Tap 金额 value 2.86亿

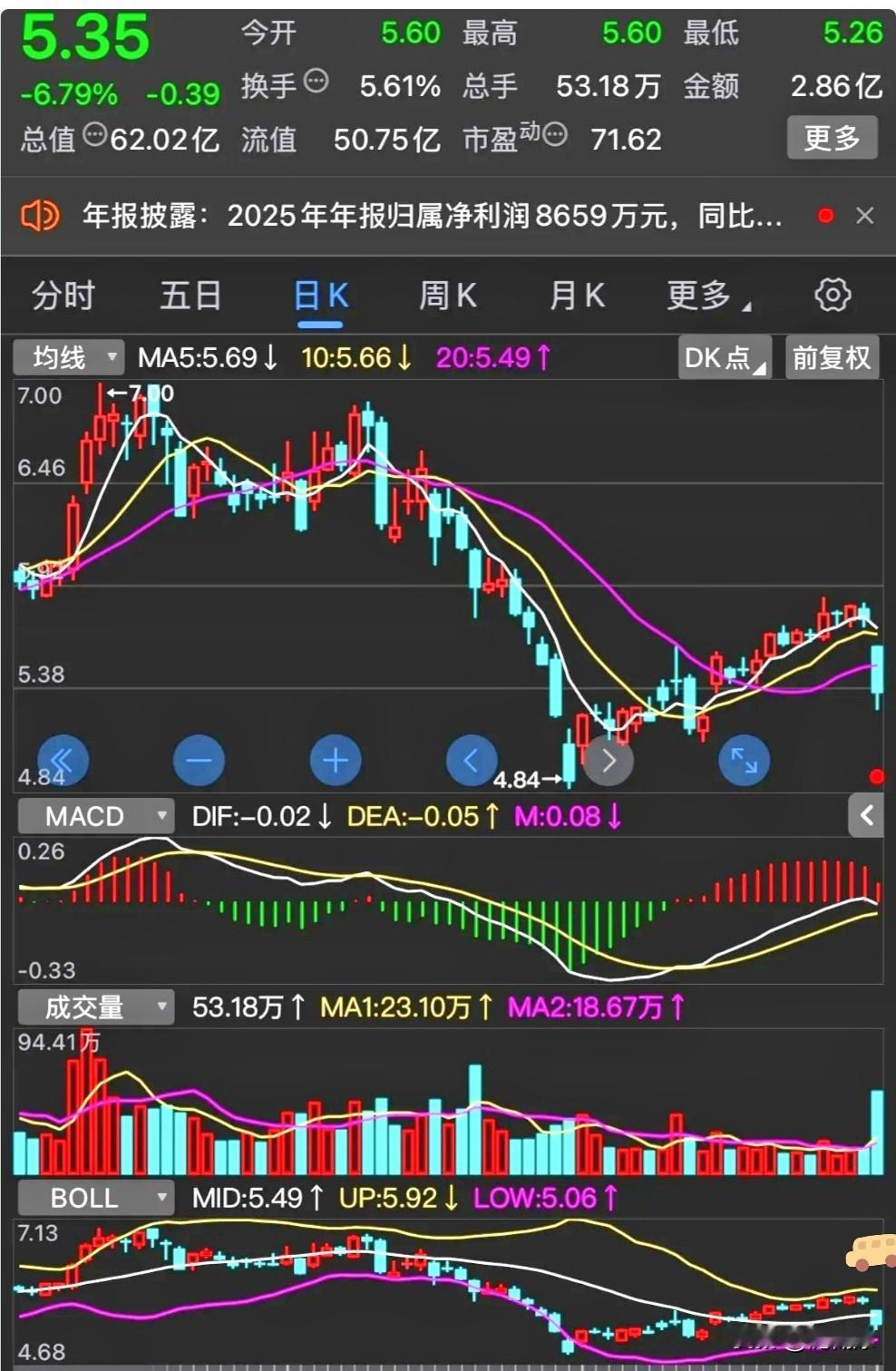pos(836,86)
